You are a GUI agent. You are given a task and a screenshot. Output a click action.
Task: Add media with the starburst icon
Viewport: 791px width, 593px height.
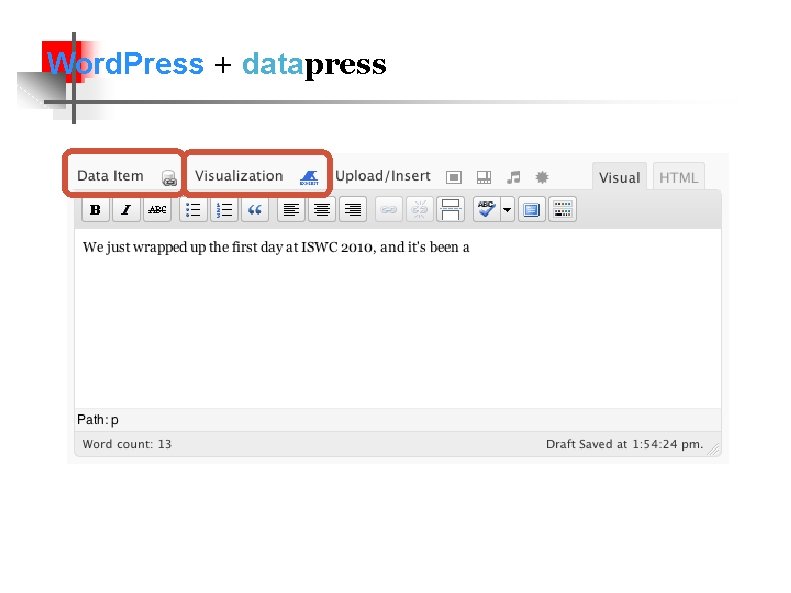tap(542, 177)
